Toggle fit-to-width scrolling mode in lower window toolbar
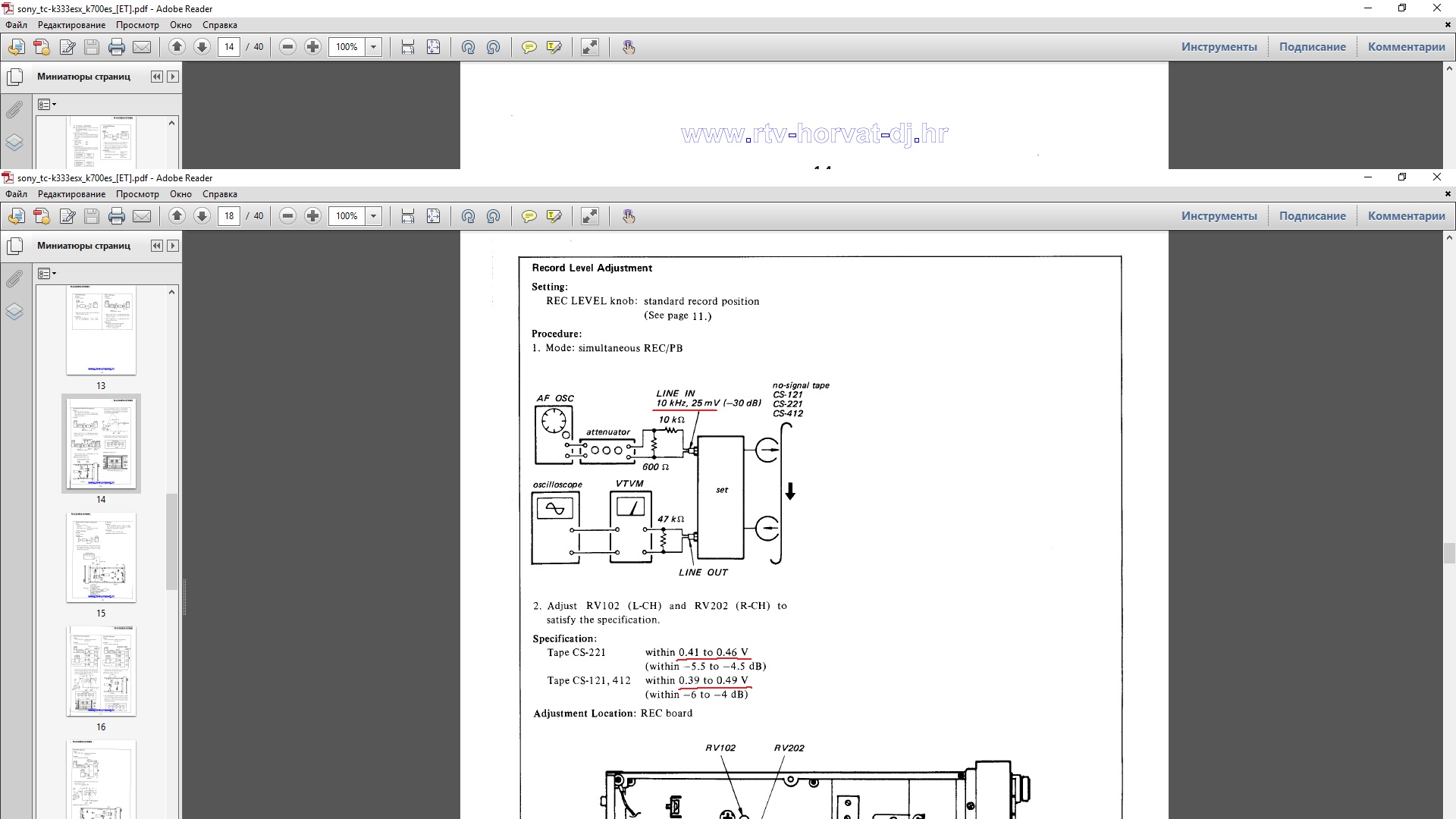 tap(408, 216)
